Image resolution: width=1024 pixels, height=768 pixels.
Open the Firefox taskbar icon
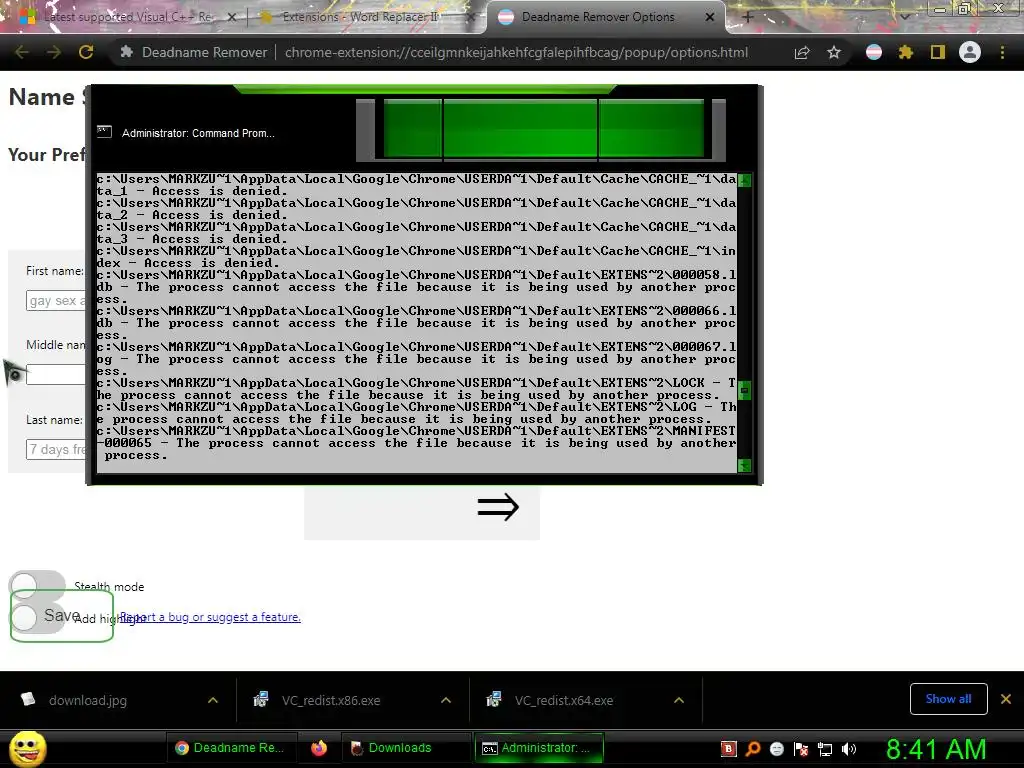[x=319, y=748]
